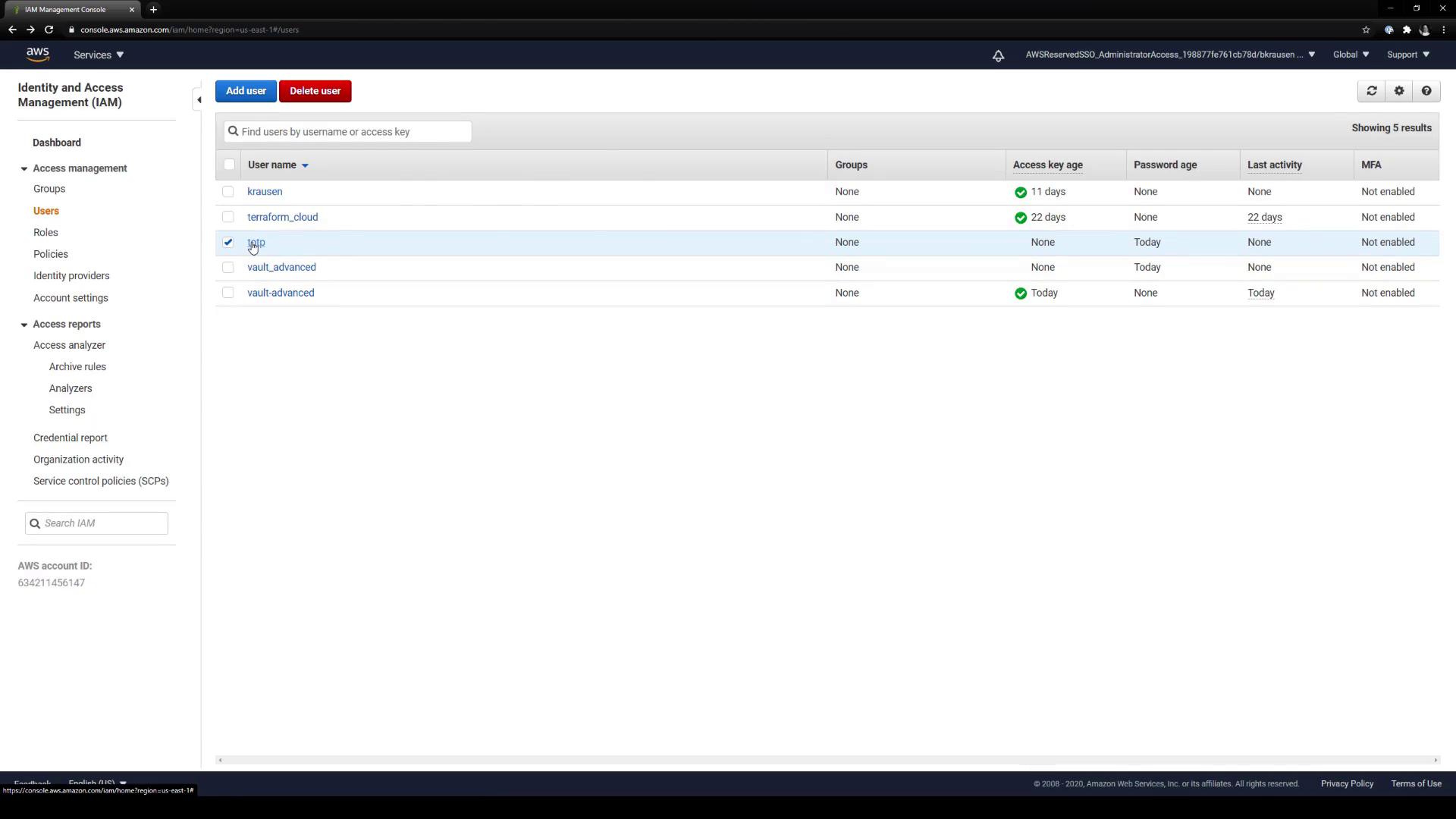Open terraform_cloud user link

click(282, 217)
